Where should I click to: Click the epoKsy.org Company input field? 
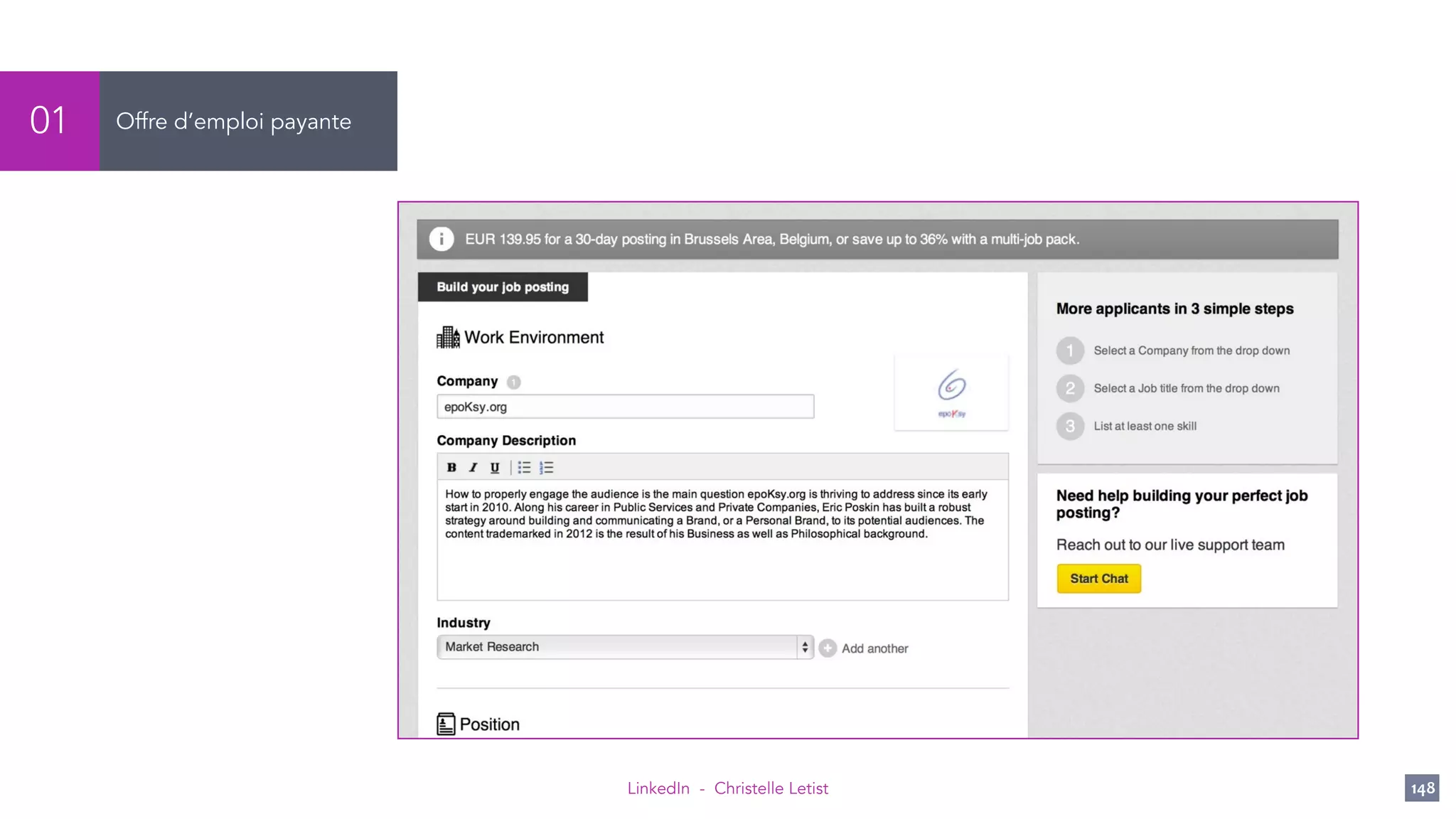[625, 407]
